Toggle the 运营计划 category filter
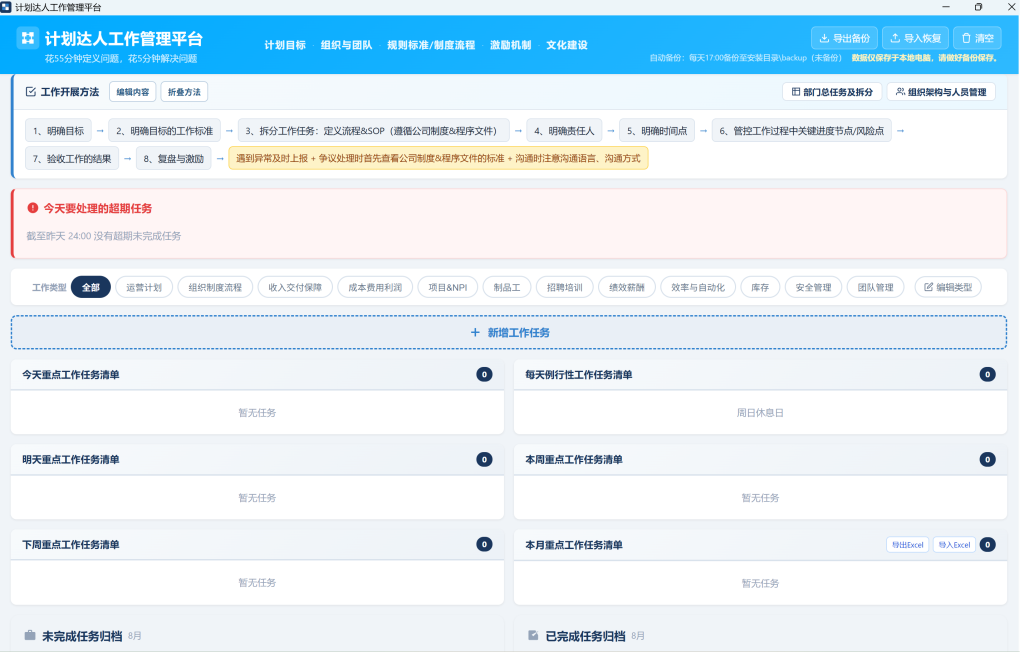This screenshot has height=652, width=1024. (x=144, y=288)
